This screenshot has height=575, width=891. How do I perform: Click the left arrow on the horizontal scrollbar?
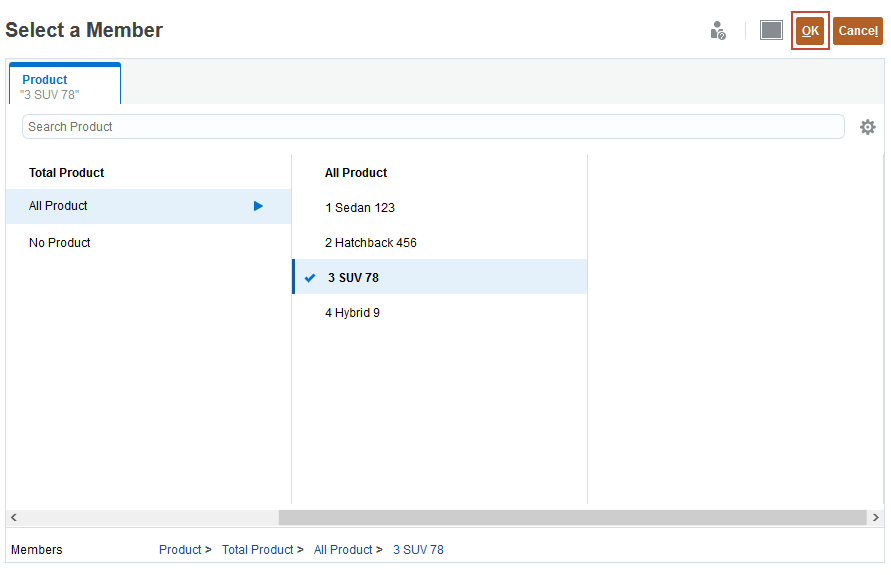[x=14, y=518]
